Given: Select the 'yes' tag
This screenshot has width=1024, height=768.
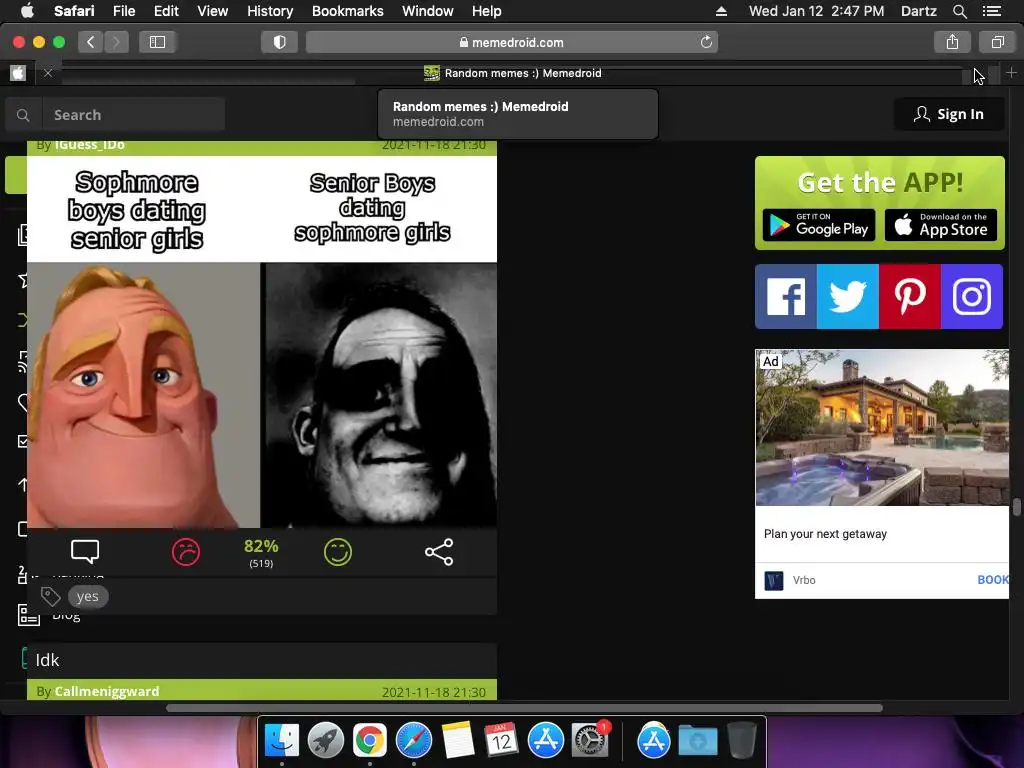Looking at the screenshot, I should [x=88, y=596].
